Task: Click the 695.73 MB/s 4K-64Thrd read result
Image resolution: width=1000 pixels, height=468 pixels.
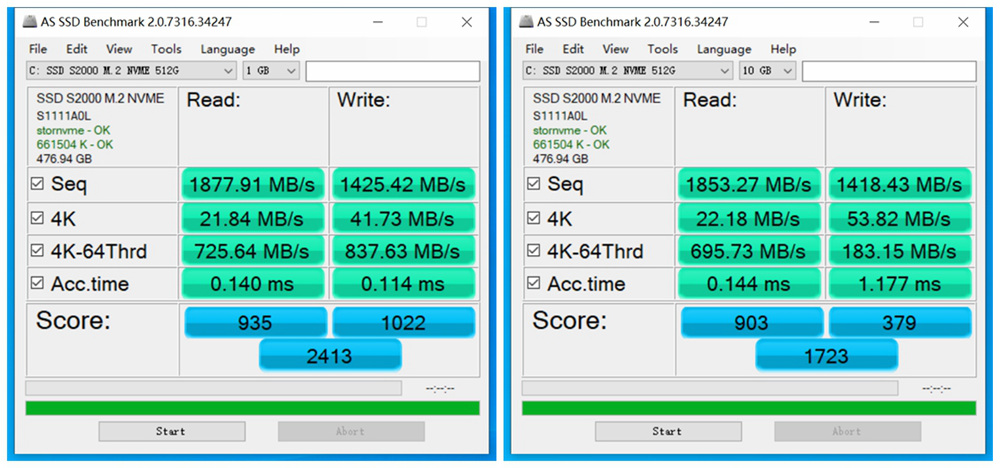Action: click(749, 251)
